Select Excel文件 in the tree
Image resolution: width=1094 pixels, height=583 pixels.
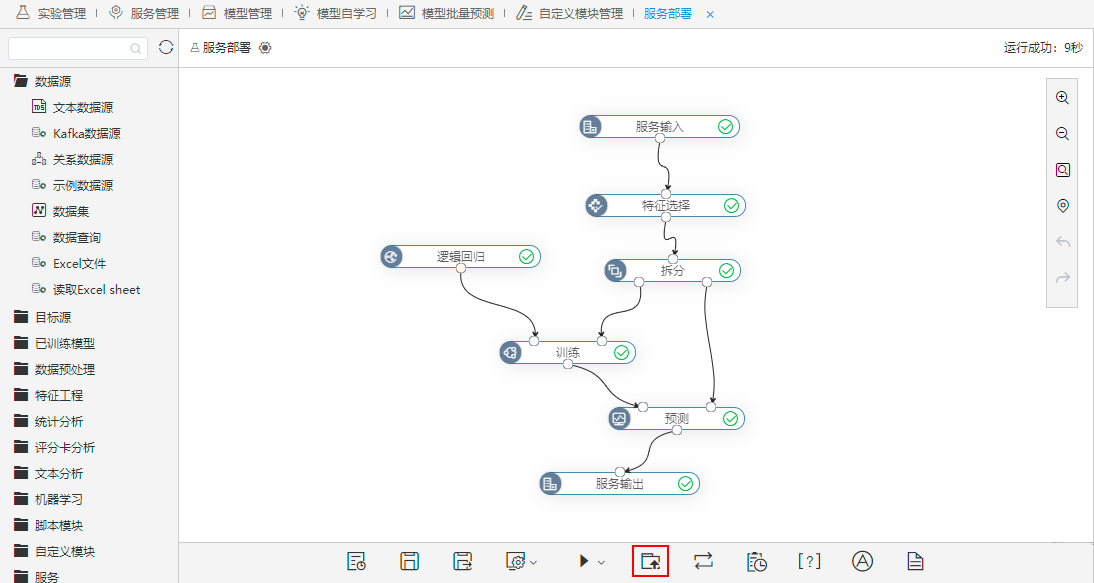pyautogui.click(x=68, y=264)
